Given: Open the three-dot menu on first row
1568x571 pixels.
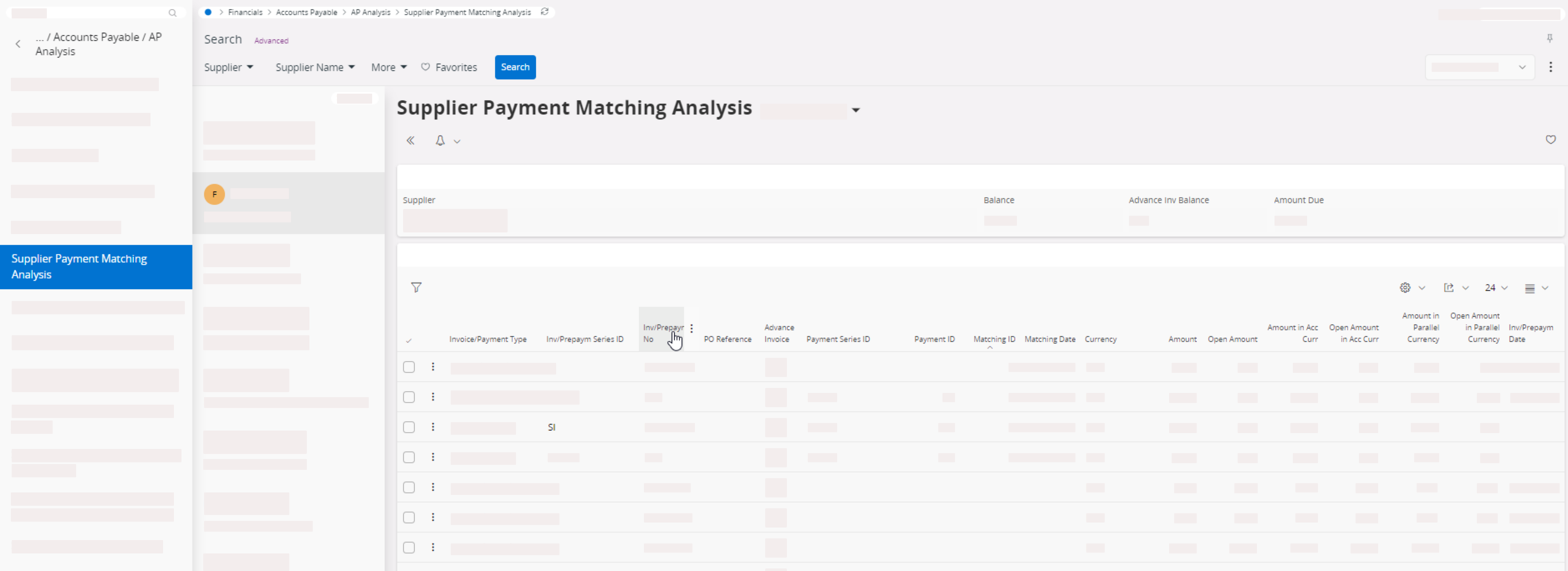Looking at the screenshot, I should (433, 367).
